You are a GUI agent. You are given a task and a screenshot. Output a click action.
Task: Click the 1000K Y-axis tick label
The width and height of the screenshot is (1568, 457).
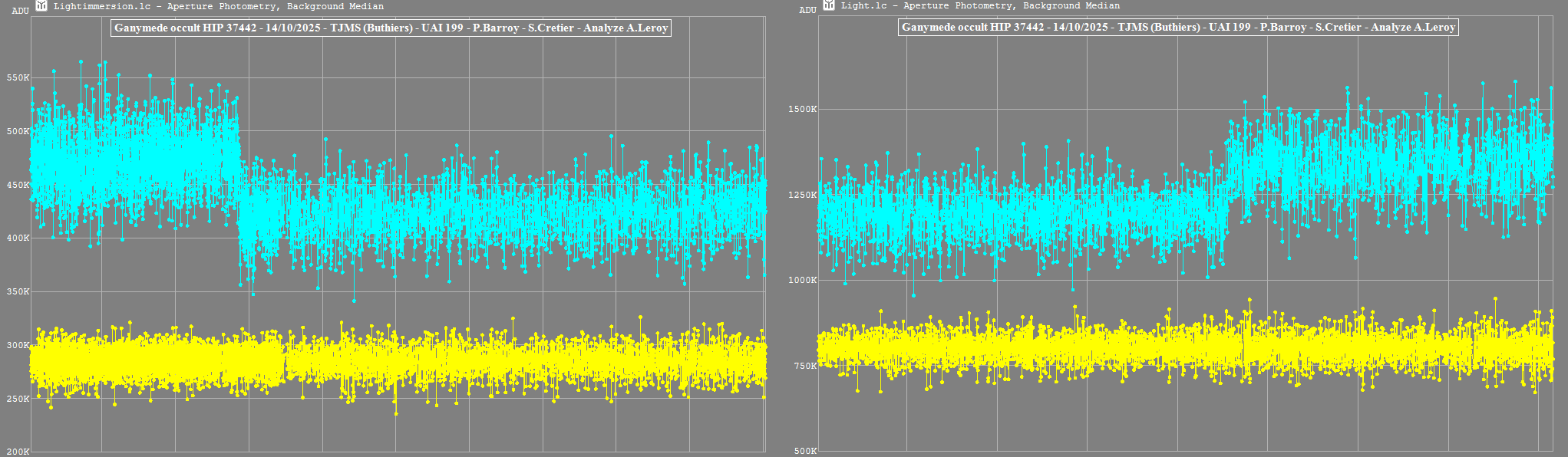tap(802, 280)
